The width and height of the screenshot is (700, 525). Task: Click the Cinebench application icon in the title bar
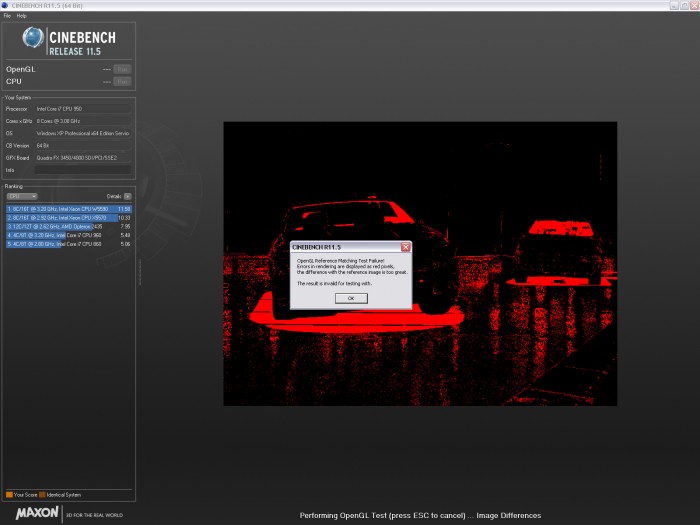4,5
